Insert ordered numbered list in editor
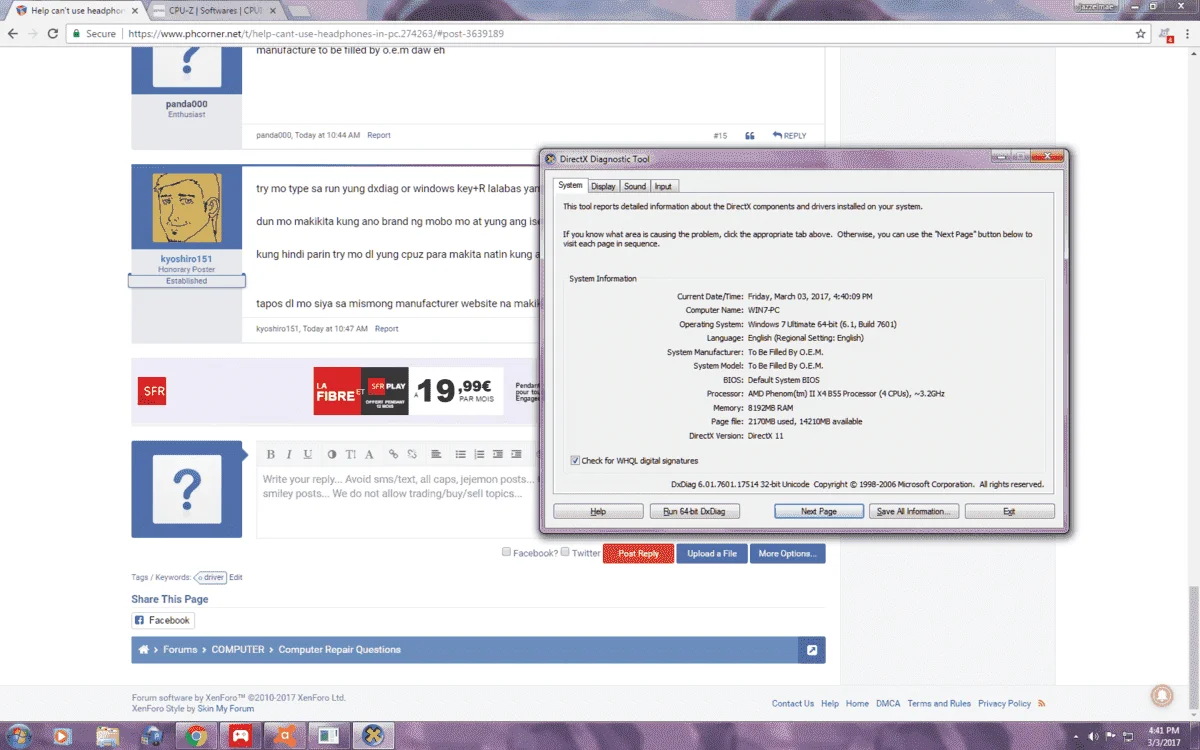The height and width of the screenshot is (750, 1200). pyautogui.click(x=479, y=454)
